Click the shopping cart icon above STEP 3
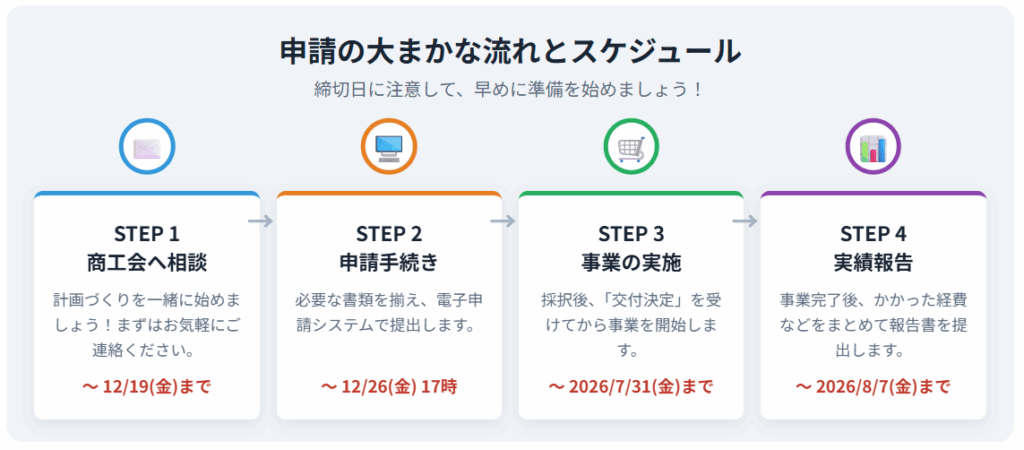This screenshot has width=1024, height=450. [x=631, y=148]
